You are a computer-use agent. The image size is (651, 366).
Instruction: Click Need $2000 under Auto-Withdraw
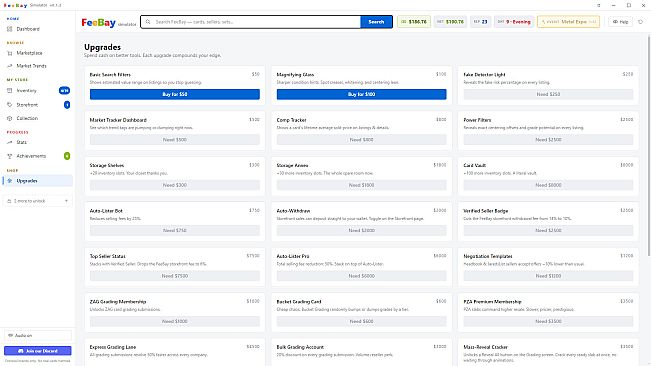pyautogui.click(x=362, y=230)
